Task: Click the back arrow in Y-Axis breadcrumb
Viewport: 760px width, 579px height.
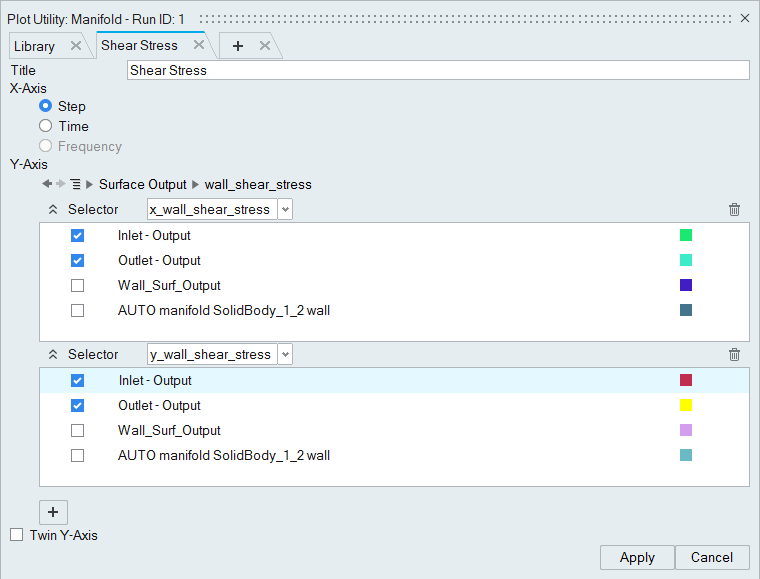Action: pos(47,184)
